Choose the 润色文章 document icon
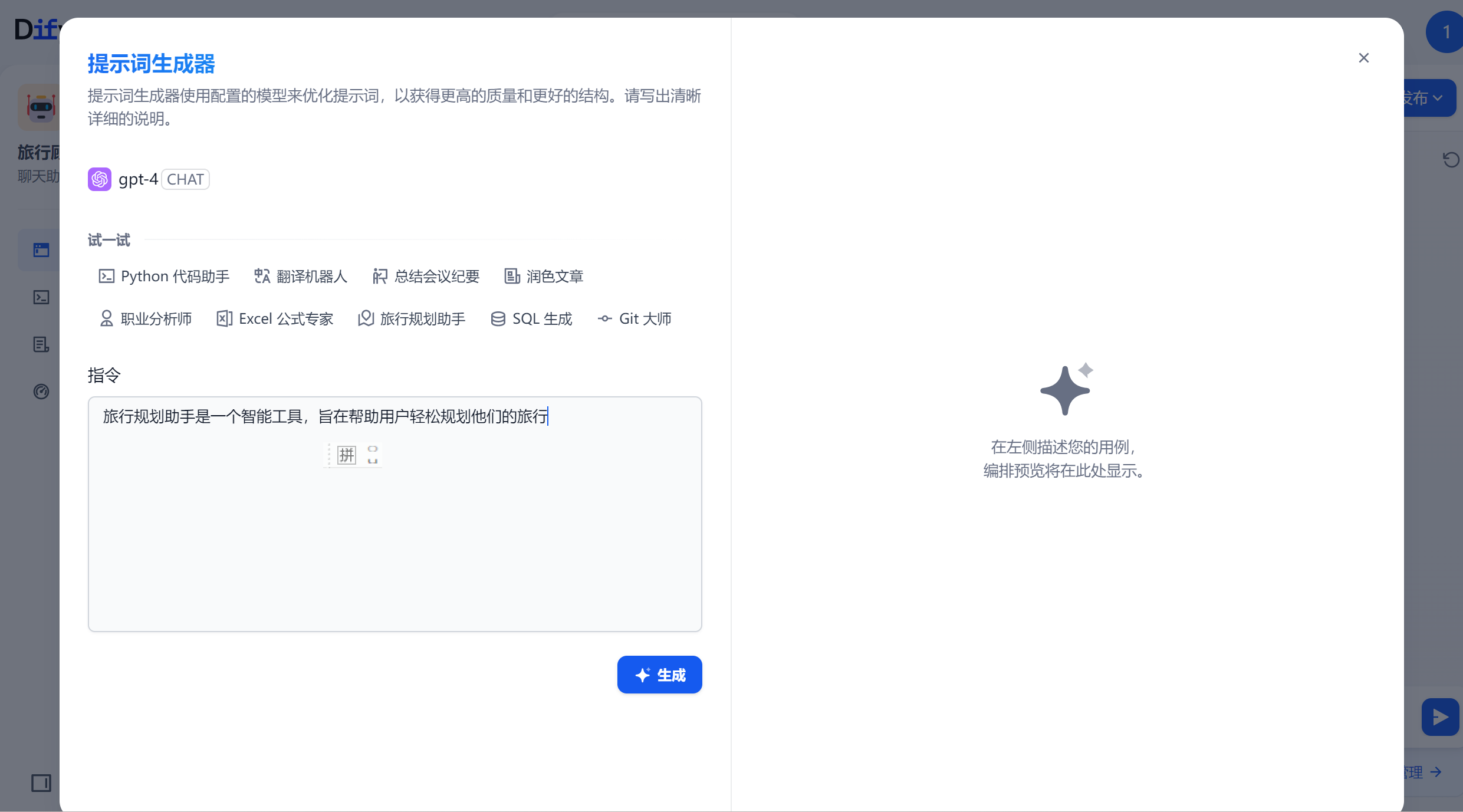Image resolution: width=1463 pixels, height=812 pixels. tap(512, 276)
